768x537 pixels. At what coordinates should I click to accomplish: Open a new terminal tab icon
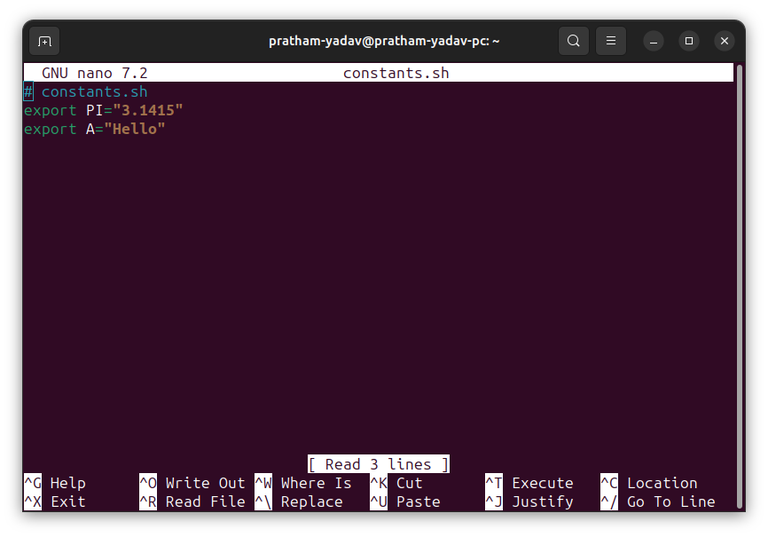pyautogui.click(x=44, y=41)
